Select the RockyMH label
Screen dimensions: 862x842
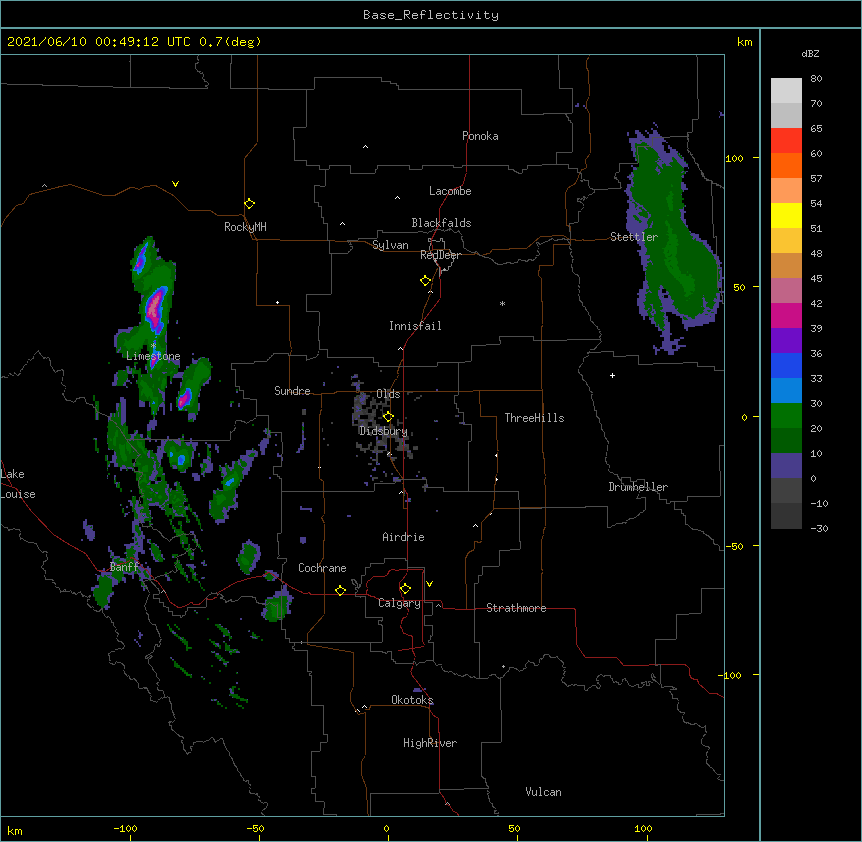245,227
